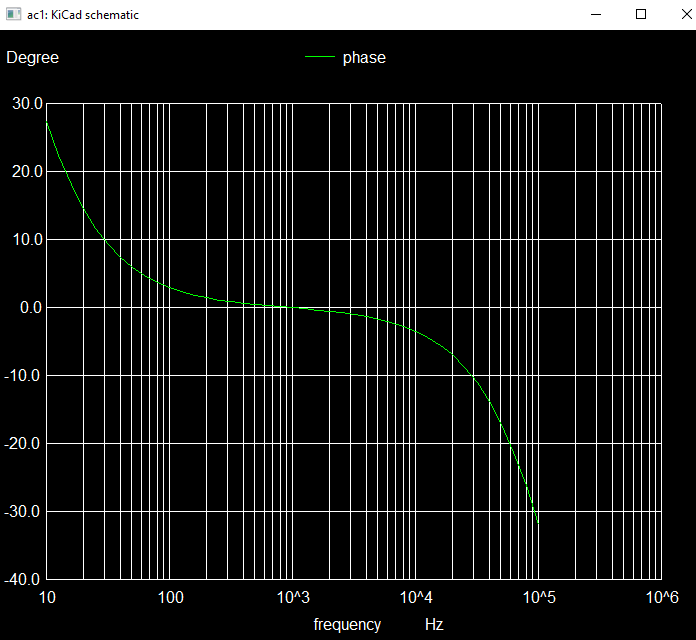Click the 20.0 y-axis value

click(27, 171)
